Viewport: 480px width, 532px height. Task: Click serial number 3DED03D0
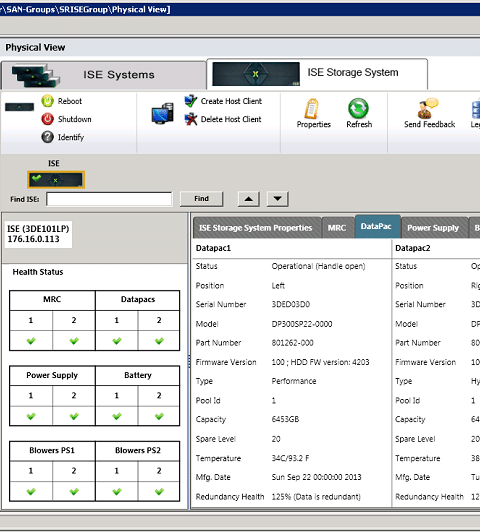point(291,305)
